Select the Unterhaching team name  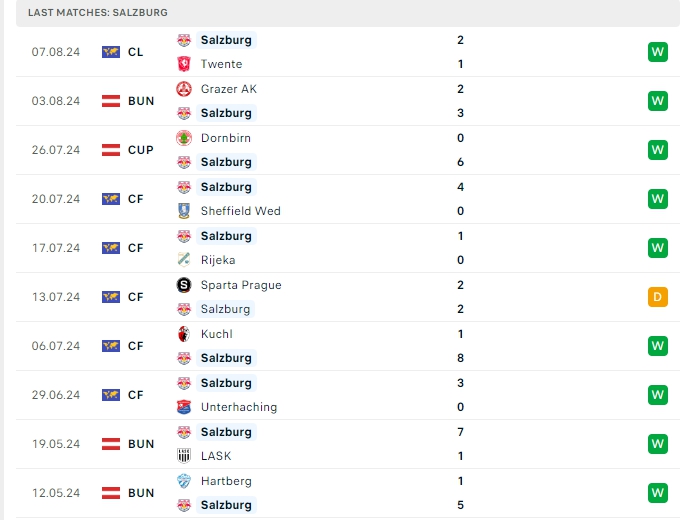pos(238,407)
